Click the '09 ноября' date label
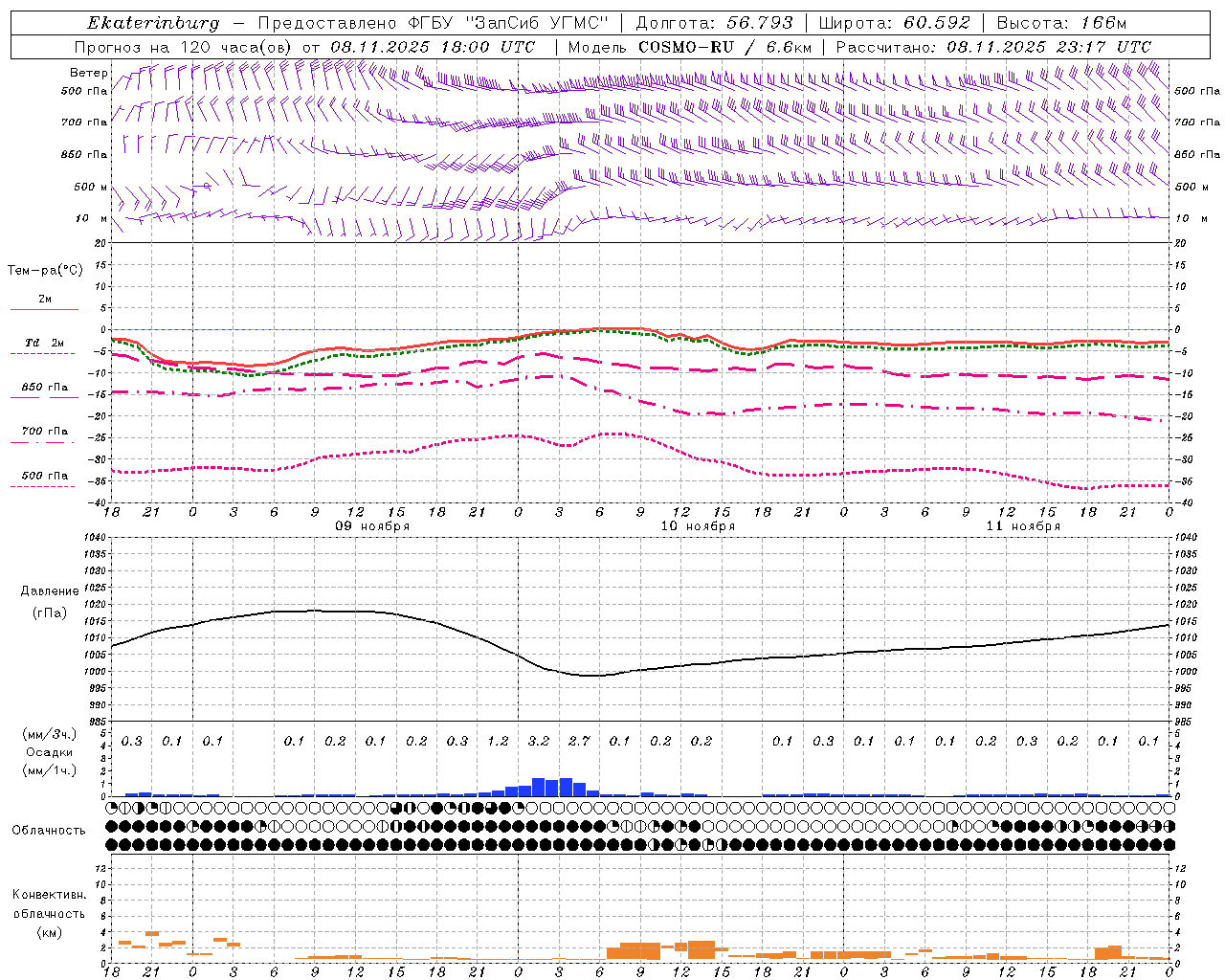 372,526
